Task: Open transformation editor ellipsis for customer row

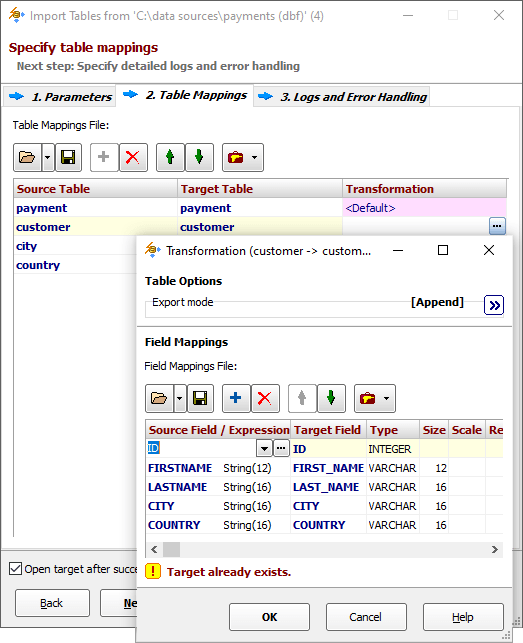Action: 497,226
